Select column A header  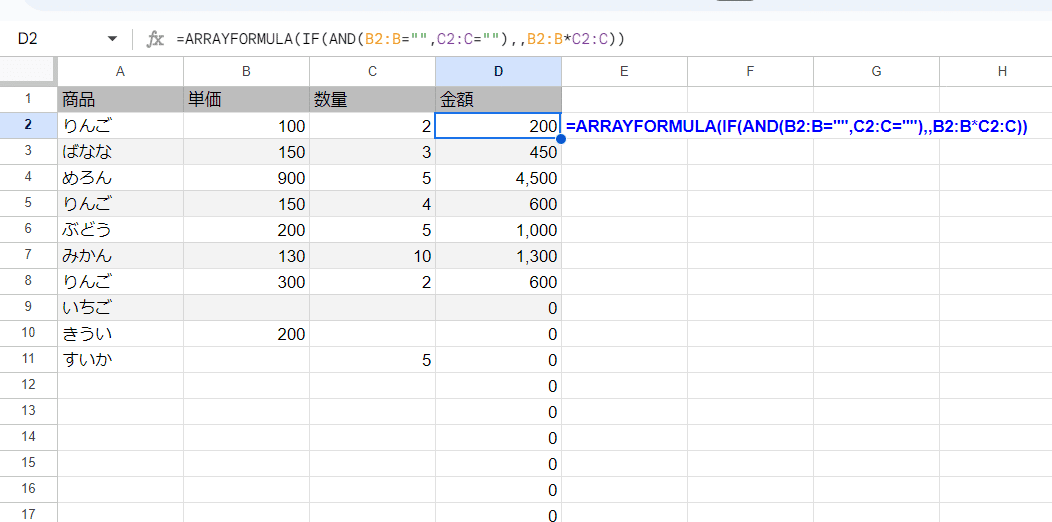pos(121,72)
